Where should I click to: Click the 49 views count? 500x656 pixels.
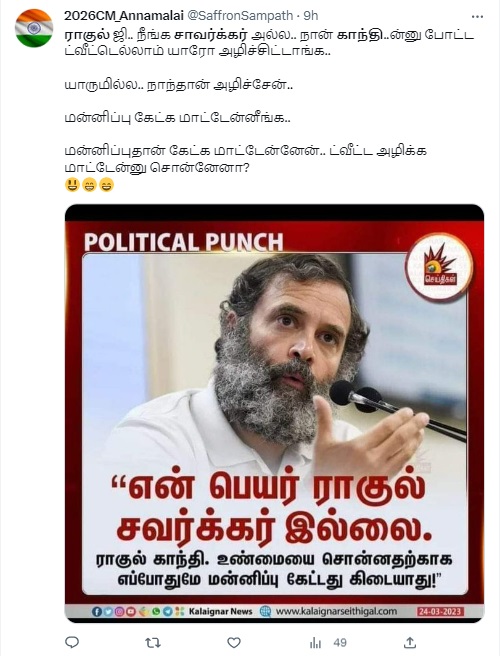pos(340,642)
